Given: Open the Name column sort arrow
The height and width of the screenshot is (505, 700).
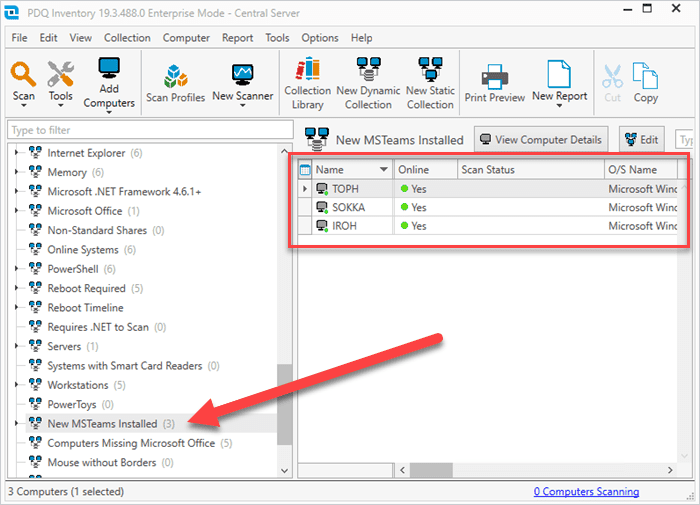Looking at the screenshot, I should coord(383,170).
